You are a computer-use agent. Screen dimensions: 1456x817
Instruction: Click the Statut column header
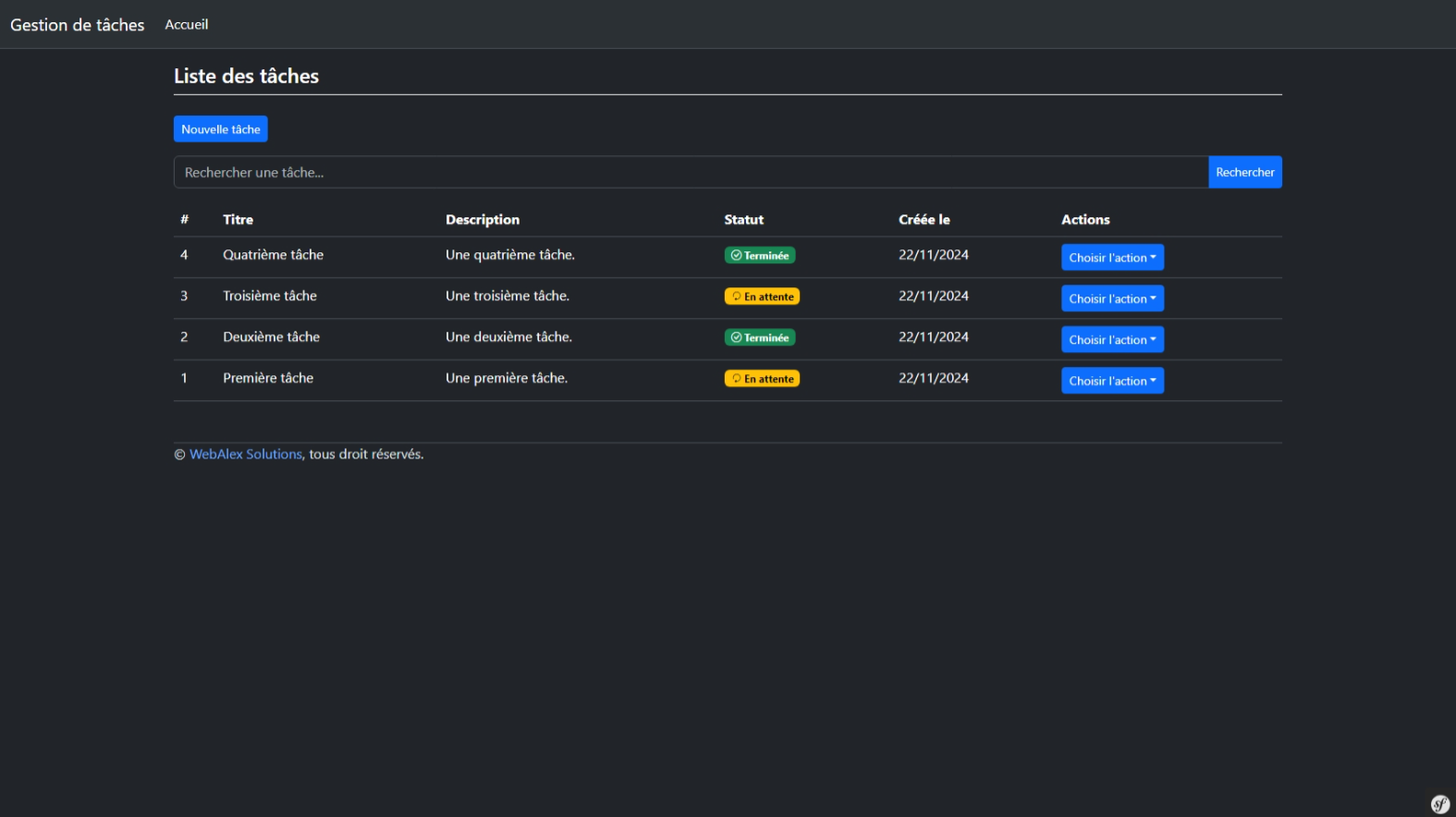743,220
